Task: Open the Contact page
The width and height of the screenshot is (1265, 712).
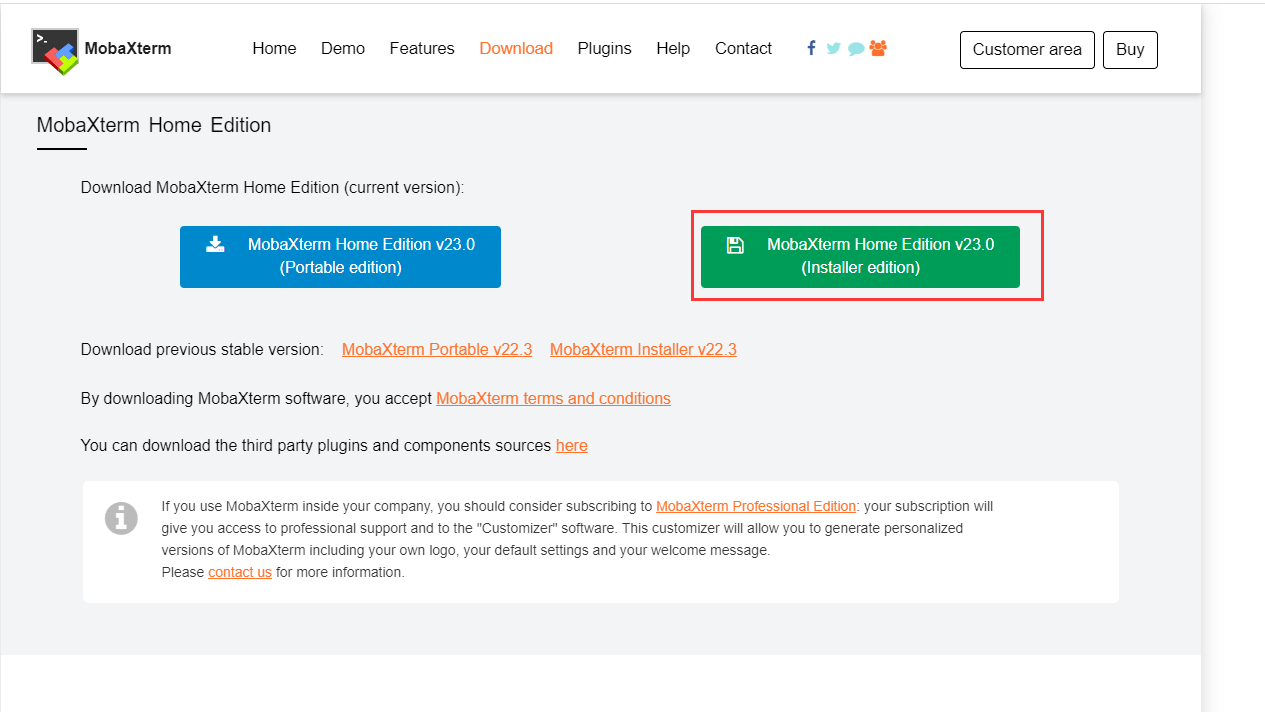Action: point(743,48)
